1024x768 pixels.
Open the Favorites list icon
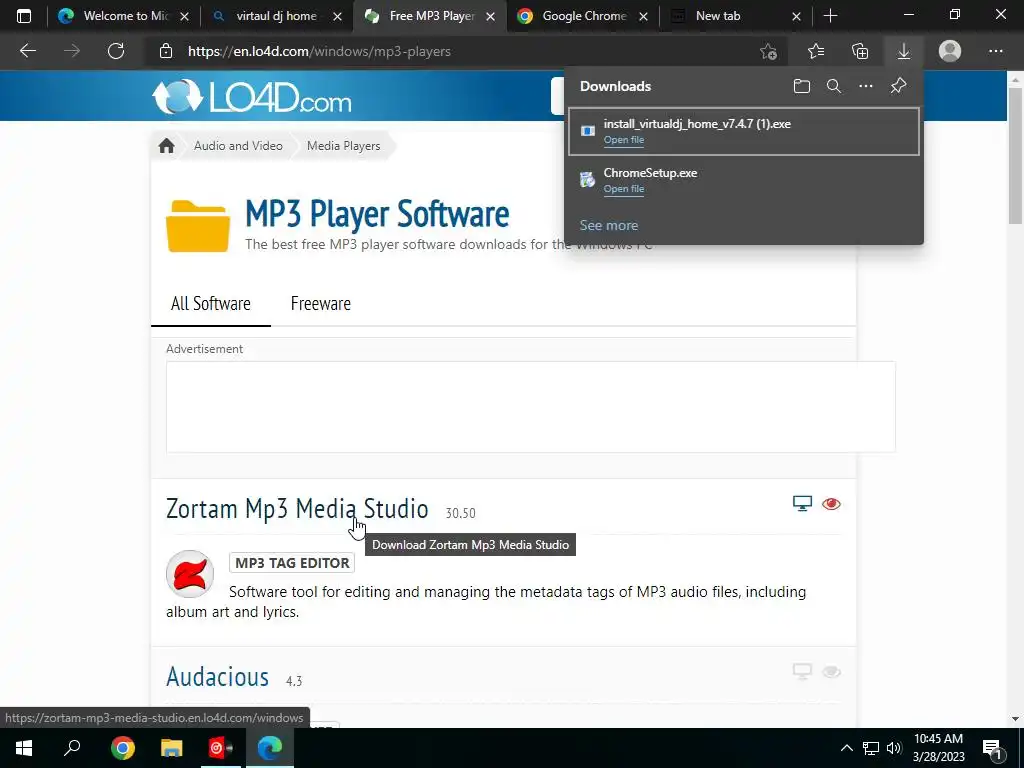(x=816, y=51)
